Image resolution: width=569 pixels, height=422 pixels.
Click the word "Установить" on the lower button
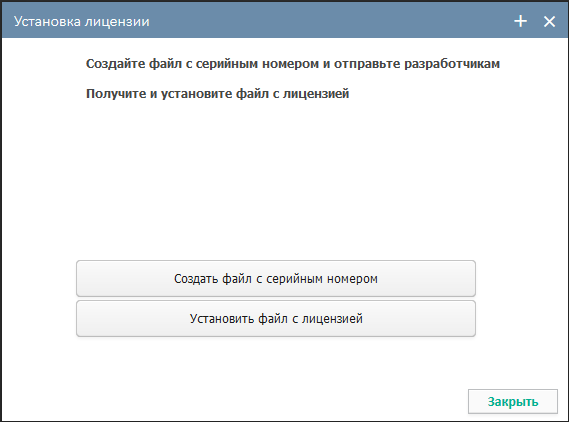pyautogui.click(x=222, y=319)
